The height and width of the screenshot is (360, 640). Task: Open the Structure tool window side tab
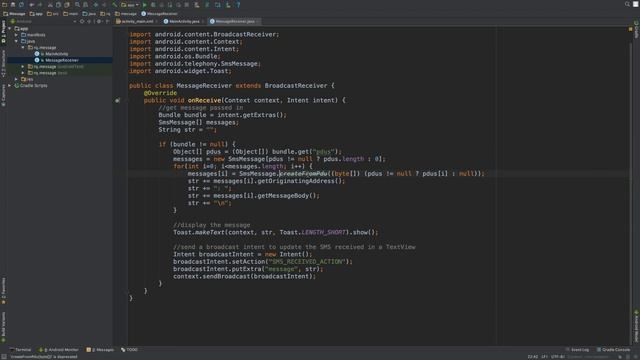(x=3, y=64)
